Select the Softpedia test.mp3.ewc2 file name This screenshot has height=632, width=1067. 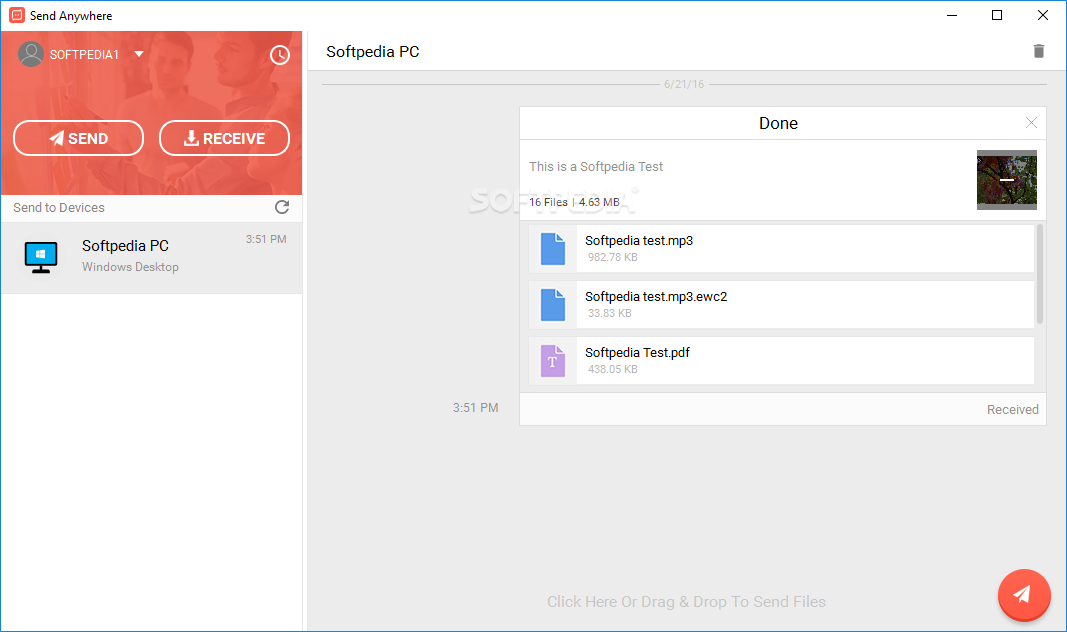(x=656, y=297)
